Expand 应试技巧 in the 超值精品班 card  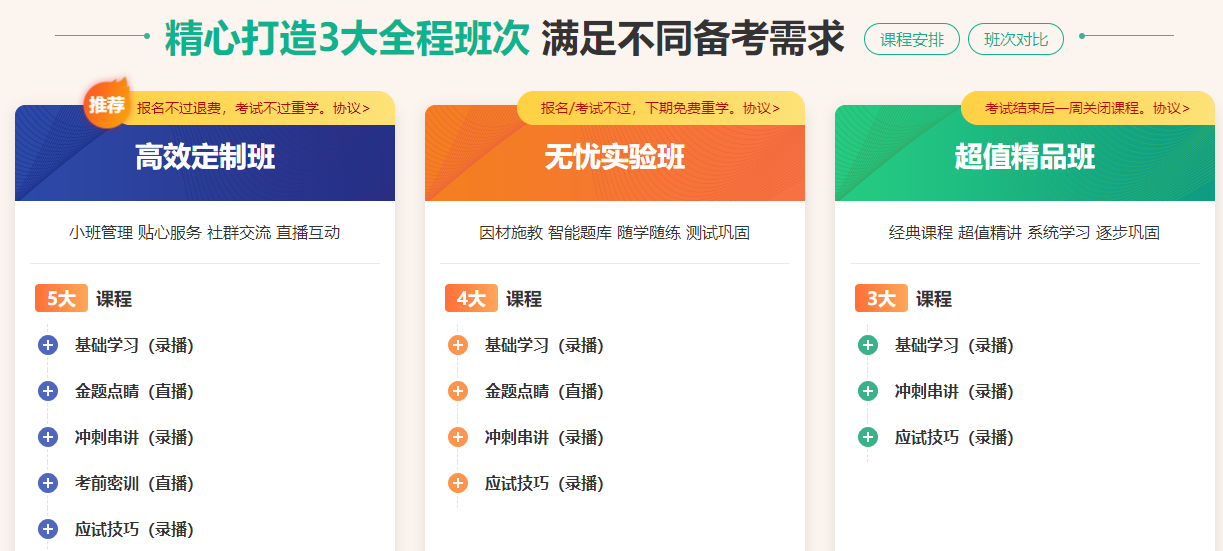[x=868, y=437]
